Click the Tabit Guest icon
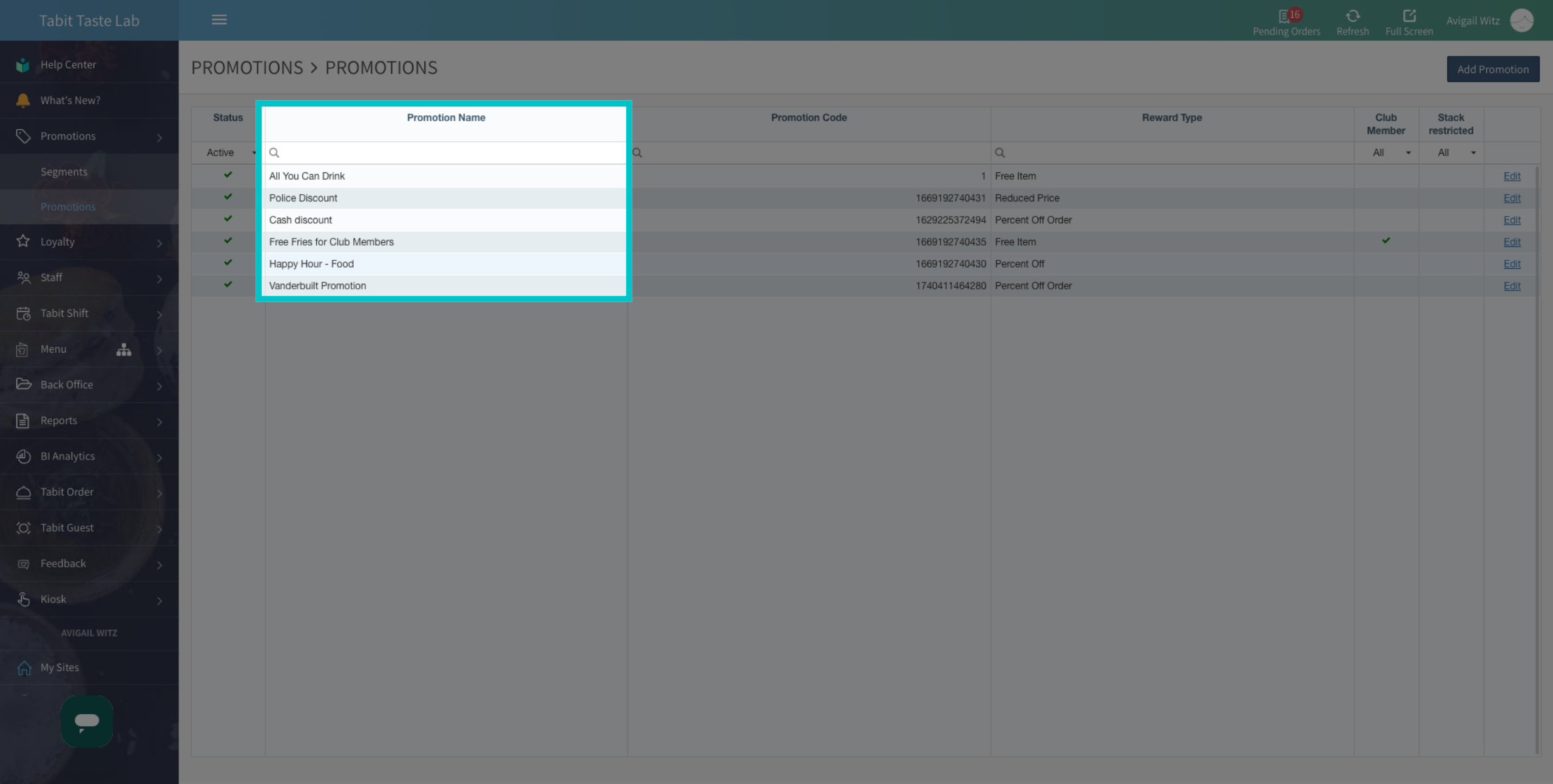The height and width of the screenshot is (784, 1553). 23,528
